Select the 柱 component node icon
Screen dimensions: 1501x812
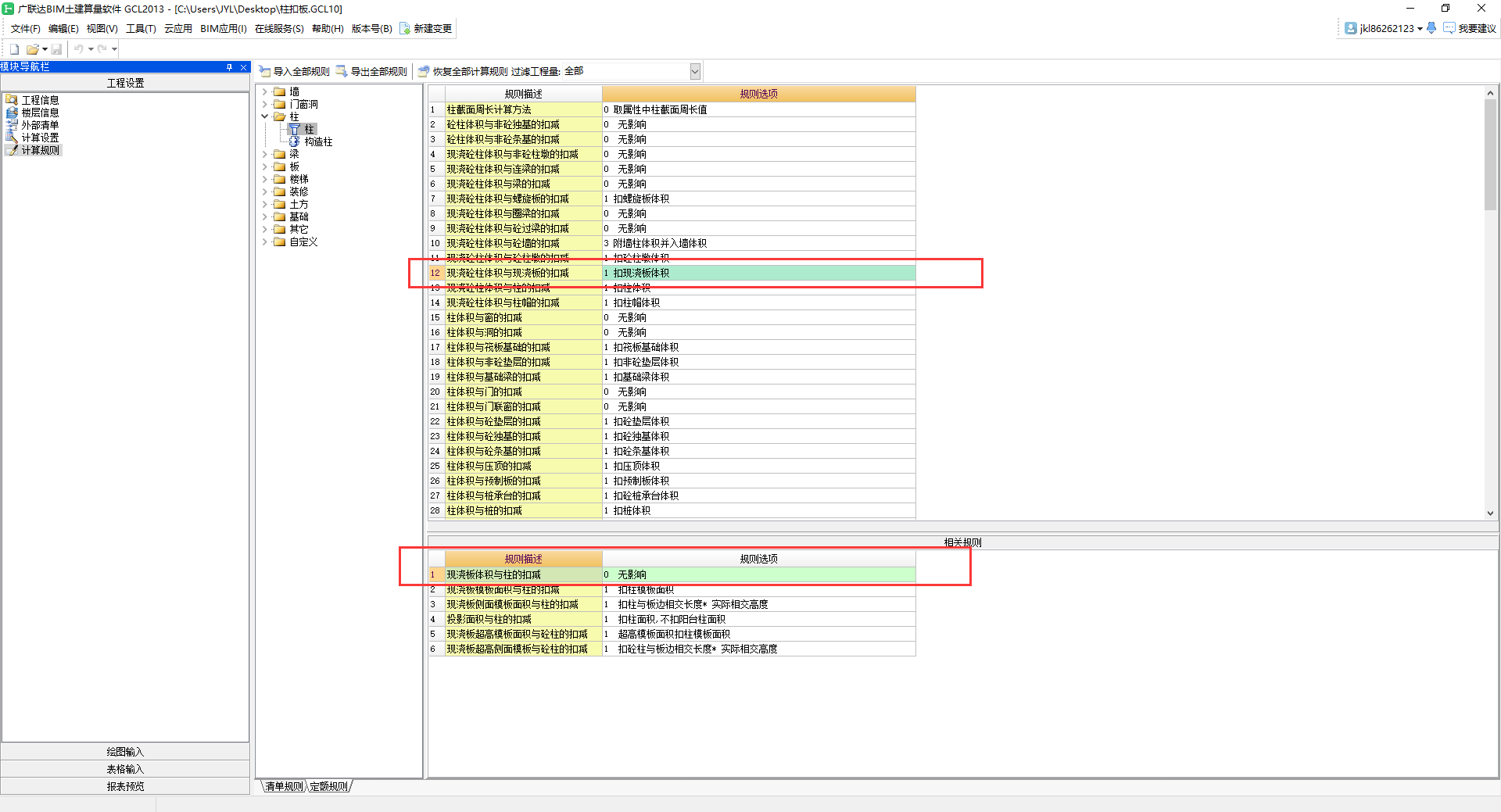pos(295,129)
